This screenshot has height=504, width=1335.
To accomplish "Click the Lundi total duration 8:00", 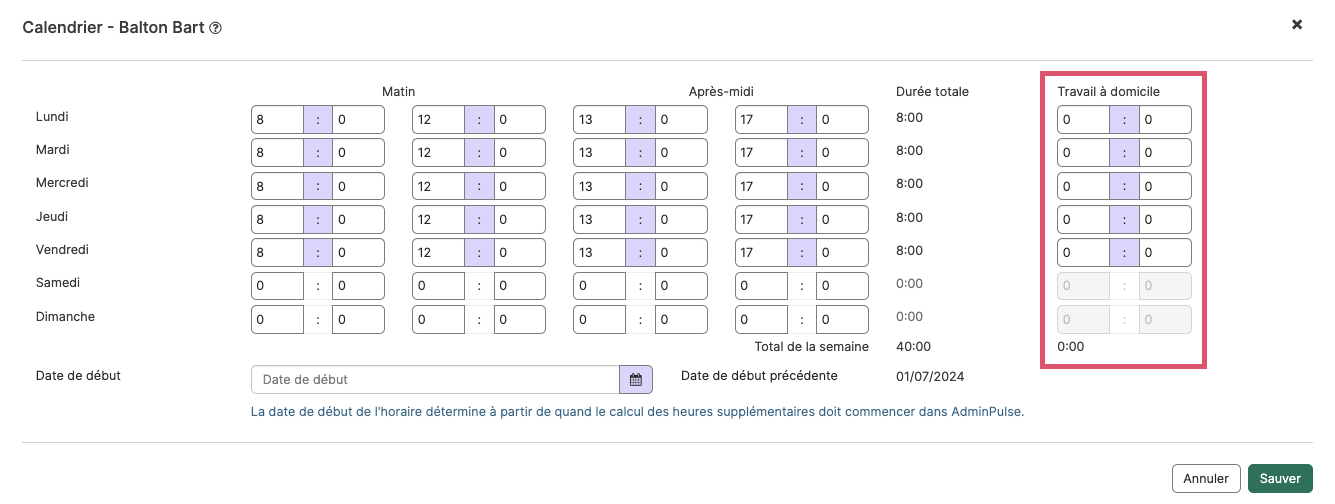I will [909, 117].
